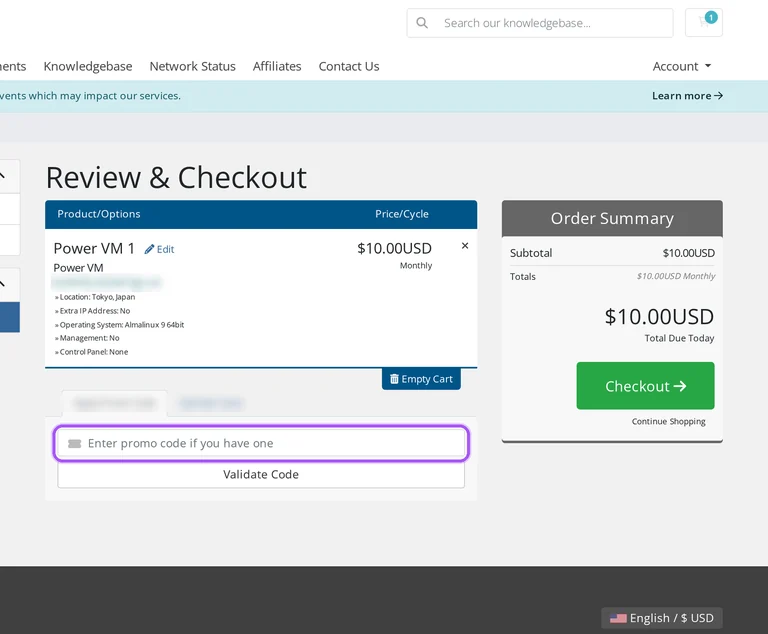Select the blurred second tab beside promo tab
768x634 pixels.
[x=211, y=403]
